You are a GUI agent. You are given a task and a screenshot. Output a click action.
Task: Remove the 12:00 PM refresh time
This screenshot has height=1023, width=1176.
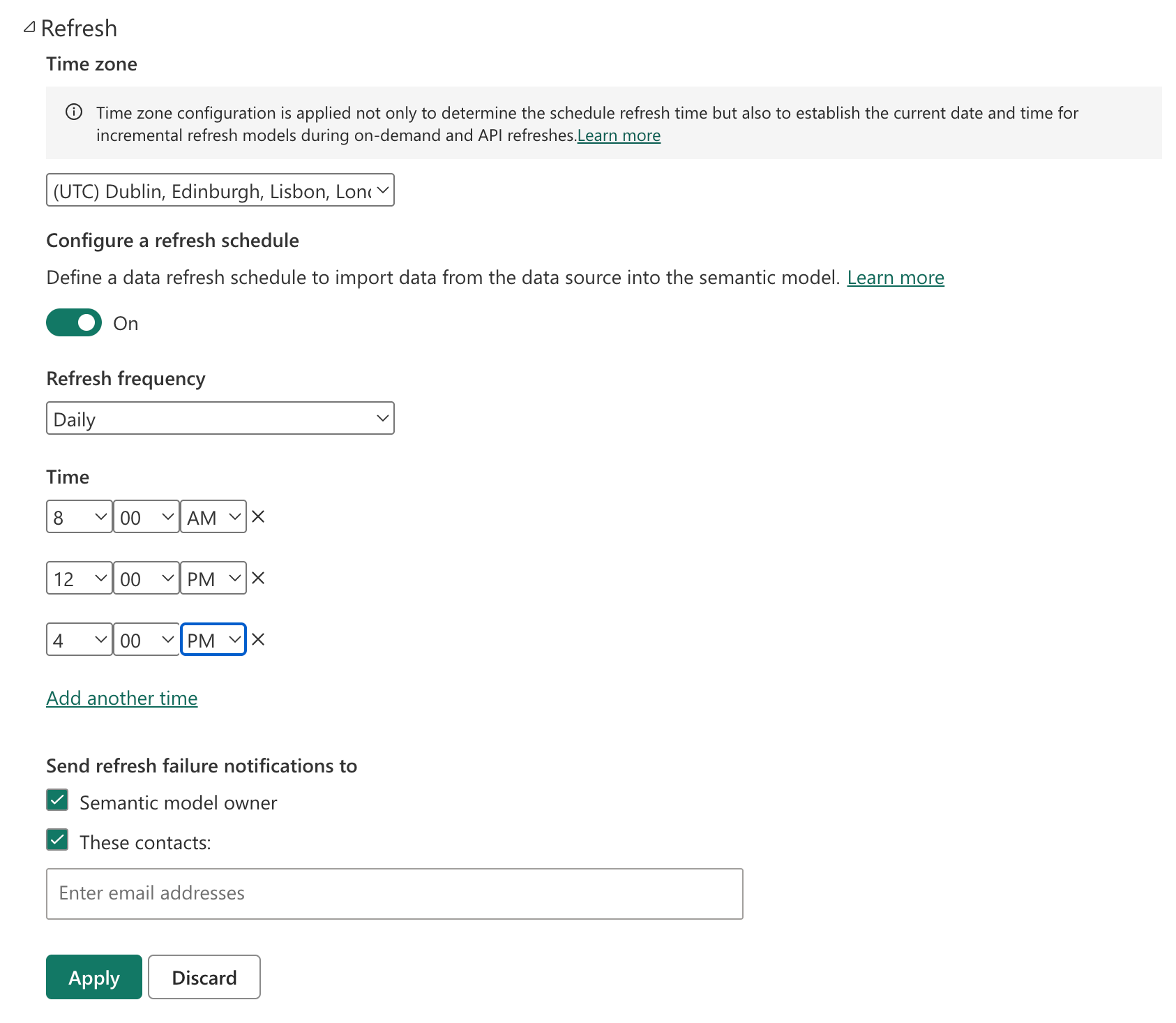coord(257,578)
